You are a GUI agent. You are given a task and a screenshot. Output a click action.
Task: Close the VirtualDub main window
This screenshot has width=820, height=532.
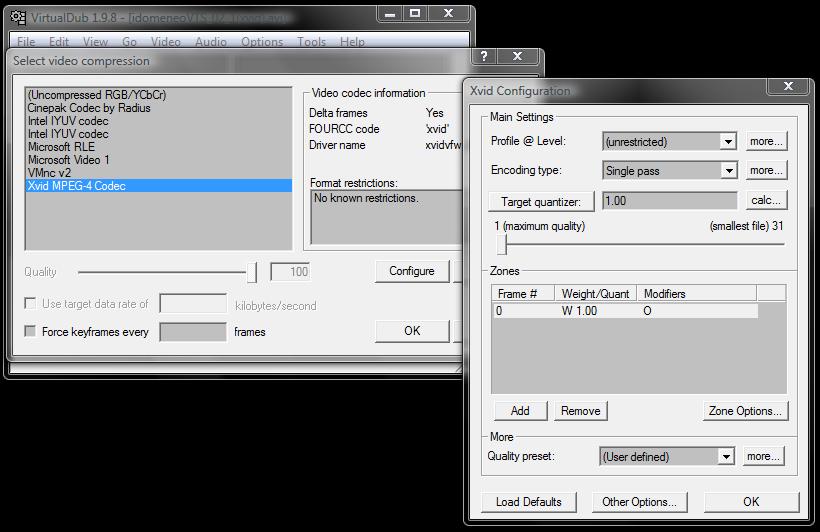[x=448, y=14]
